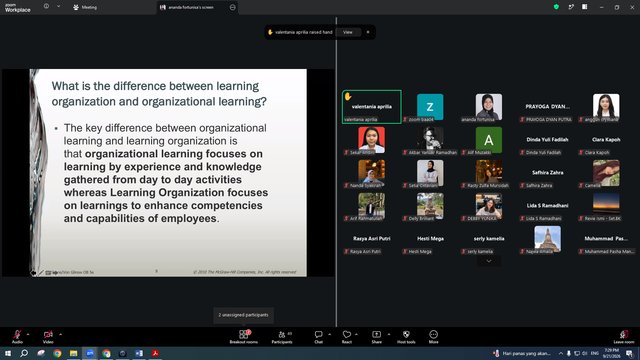Expand chat options caret
Viewport: 640px width, 360px height.
point(329,334)
